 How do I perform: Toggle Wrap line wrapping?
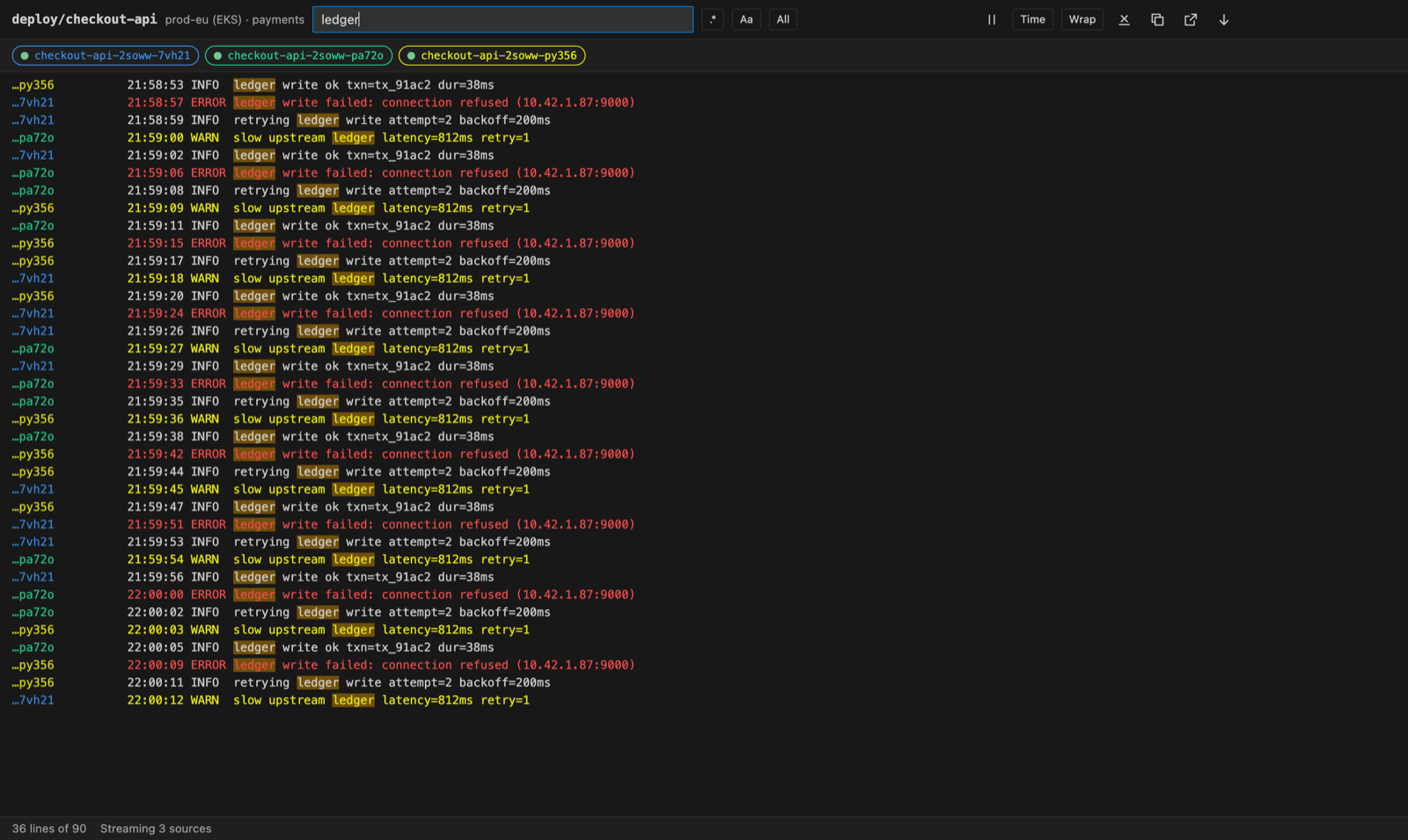coord(1082,19)
